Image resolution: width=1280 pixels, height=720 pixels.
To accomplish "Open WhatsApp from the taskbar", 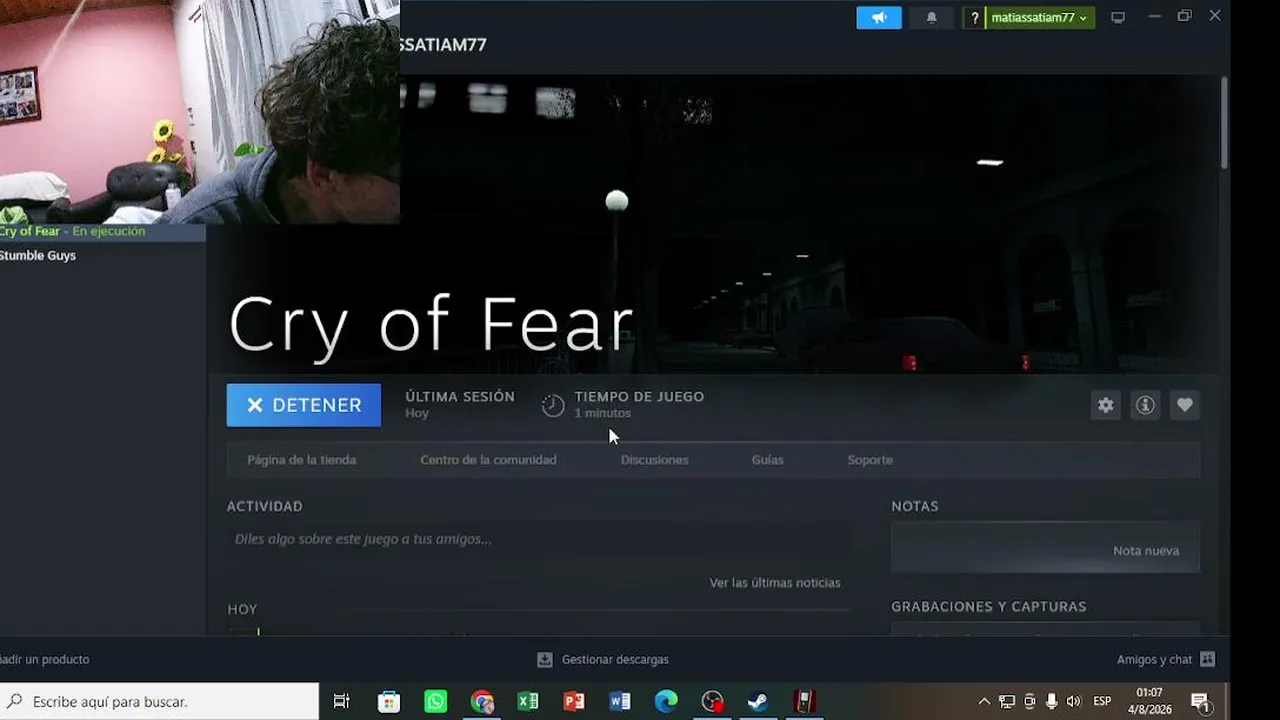I will click(435, 701).
